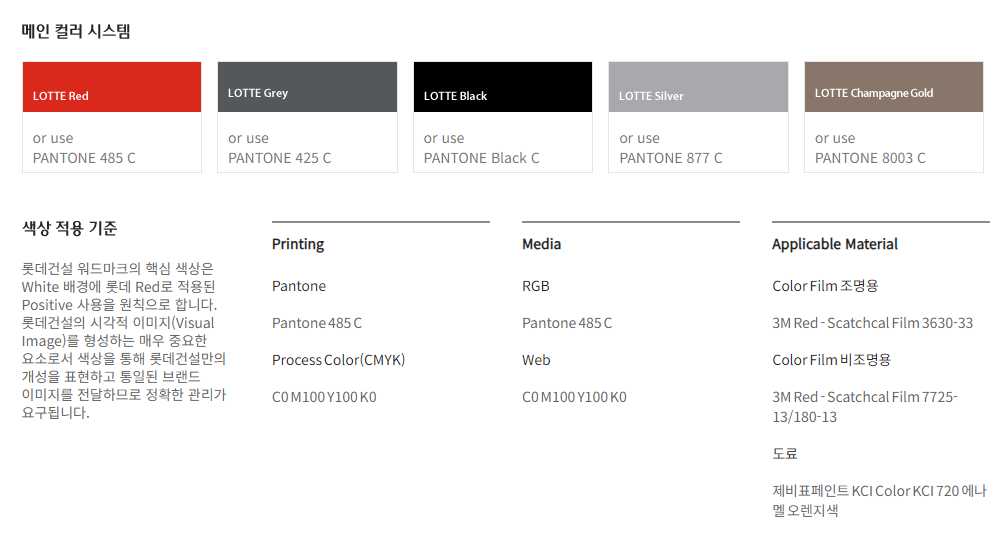Viewport: 1008px width, 552px height.
Task: Click the Web label under Media
Action: pyautogui.click(x=536, y=360)
